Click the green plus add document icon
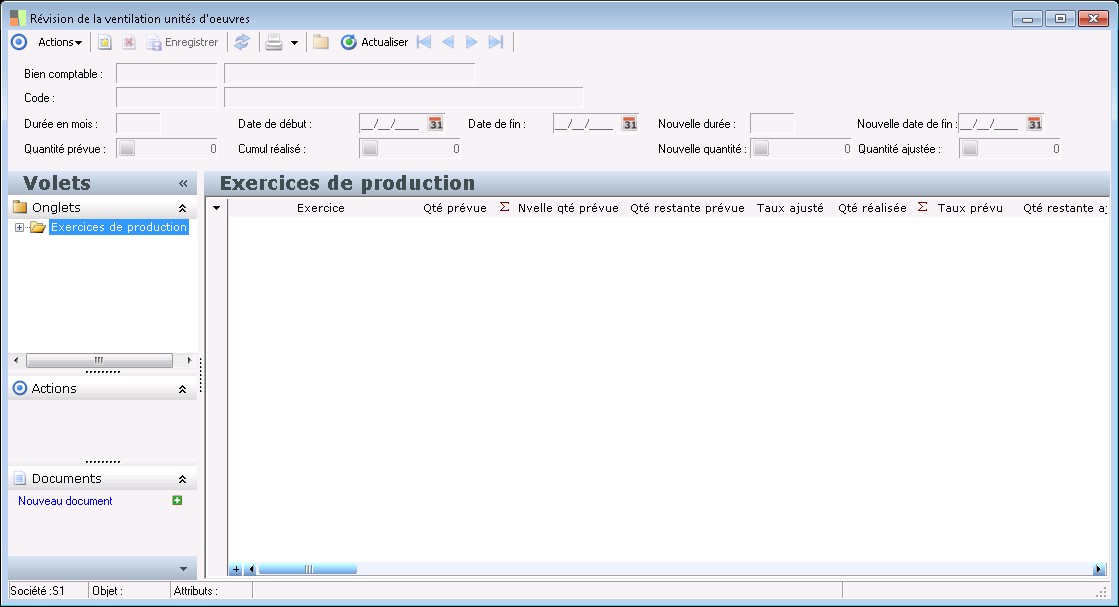This screenshot has height=607, width=1119. click(177, 500)
